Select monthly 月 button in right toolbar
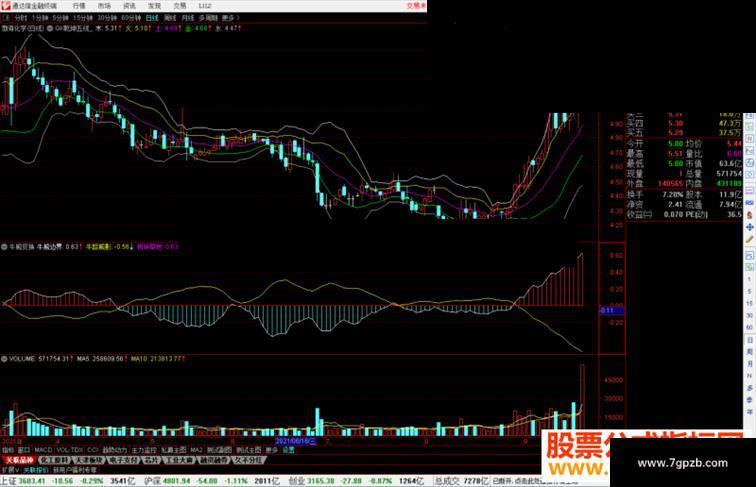The image size is (756, 487). pos(750,364)
